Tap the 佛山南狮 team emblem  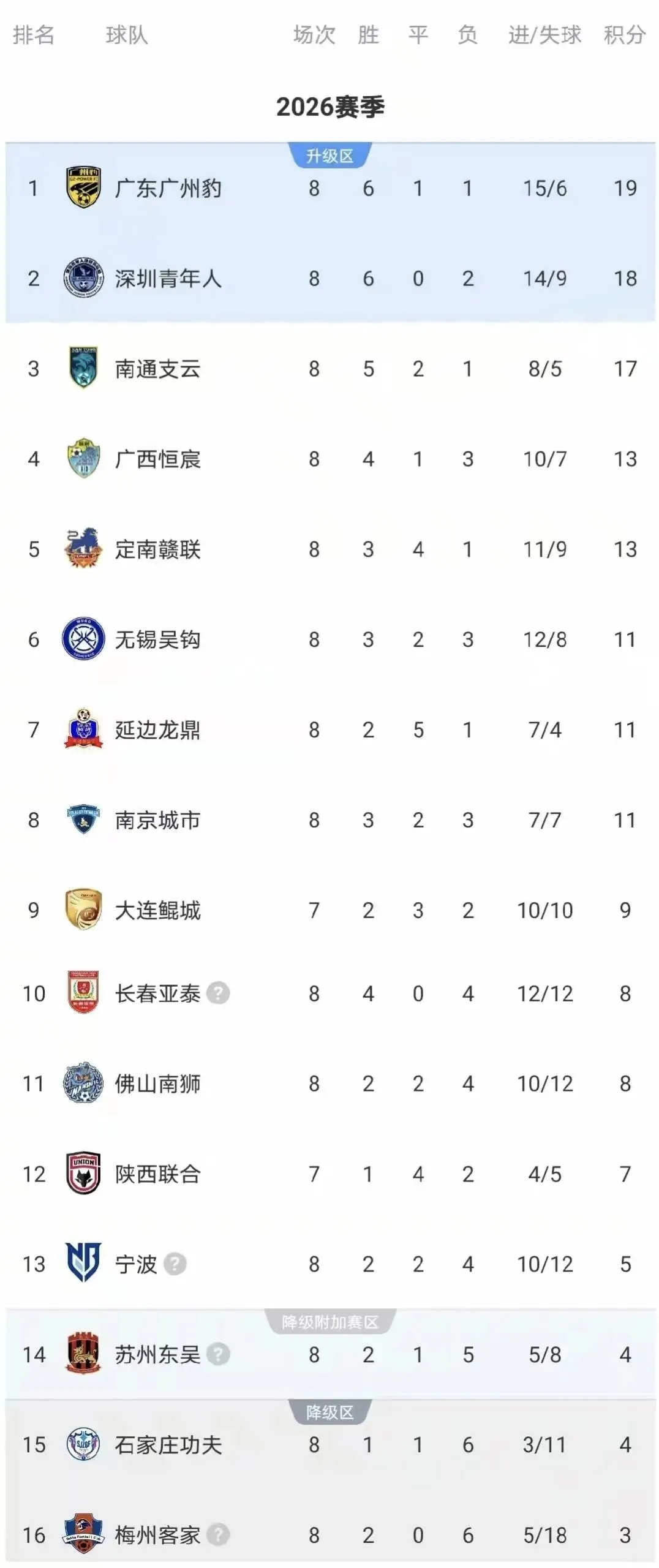[83, 1083]
